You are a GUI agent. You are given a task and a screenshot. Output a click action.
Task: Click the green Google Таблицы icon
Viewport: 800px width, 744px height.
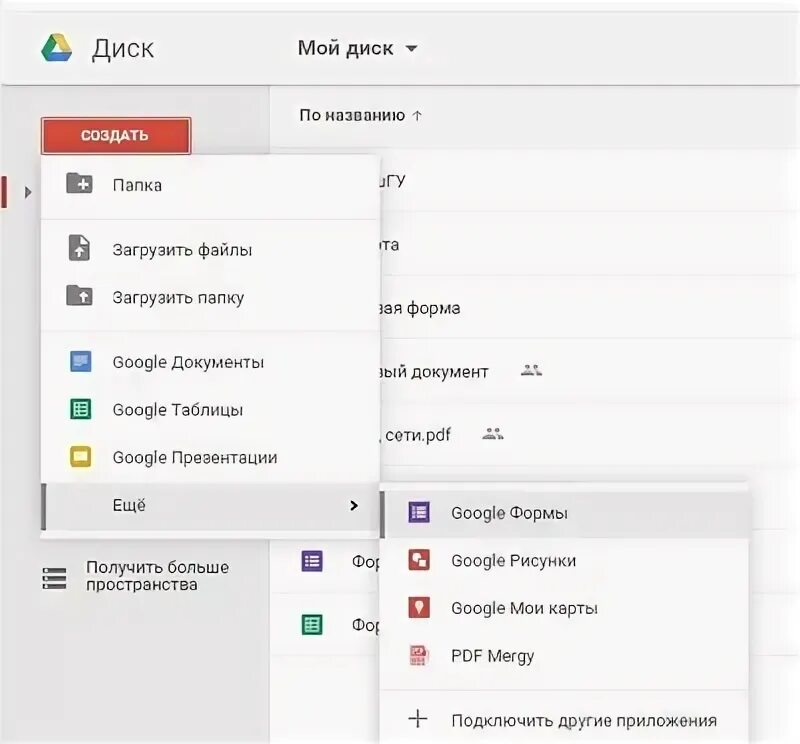81,409
